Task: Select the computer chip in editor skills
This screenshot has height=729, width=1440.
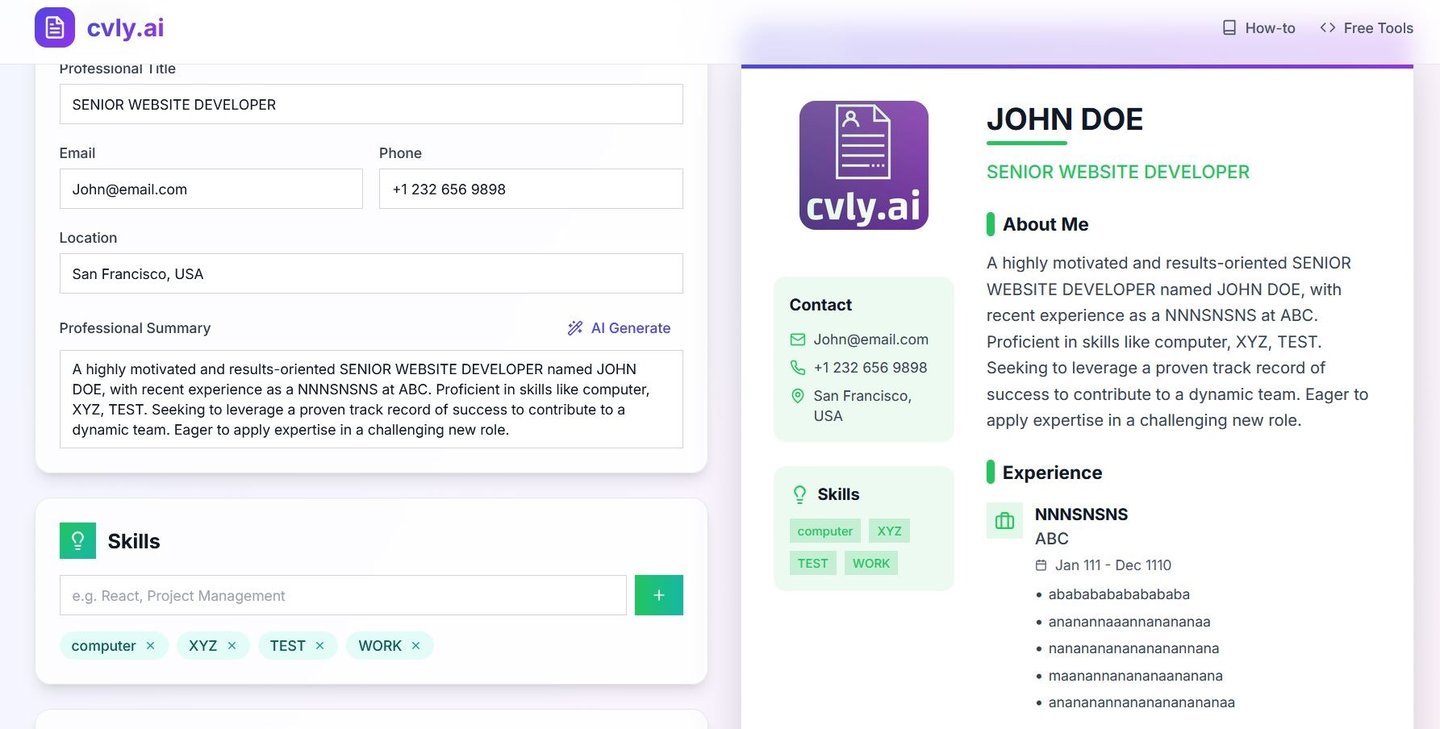Action: [x=114, y=646]
